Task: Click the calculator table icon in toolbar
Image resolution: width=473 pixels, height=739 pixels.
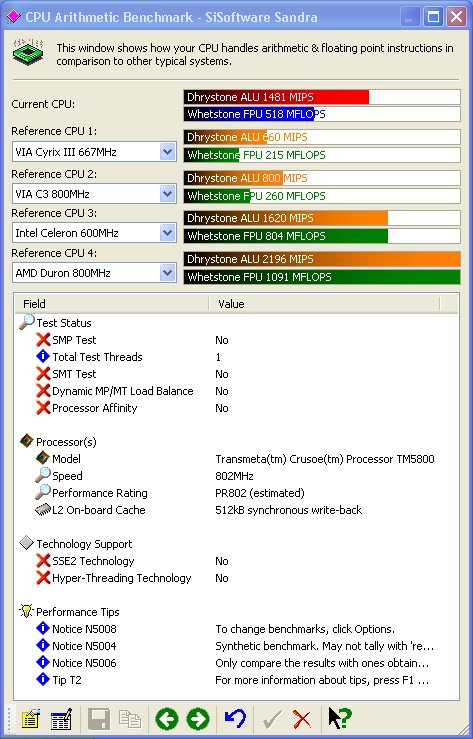Action: tap(61, 720)
